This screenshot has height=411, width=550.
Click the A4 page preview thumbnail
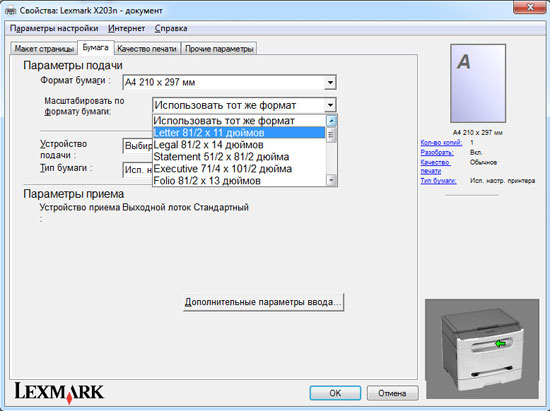click(x=478, y=83)
